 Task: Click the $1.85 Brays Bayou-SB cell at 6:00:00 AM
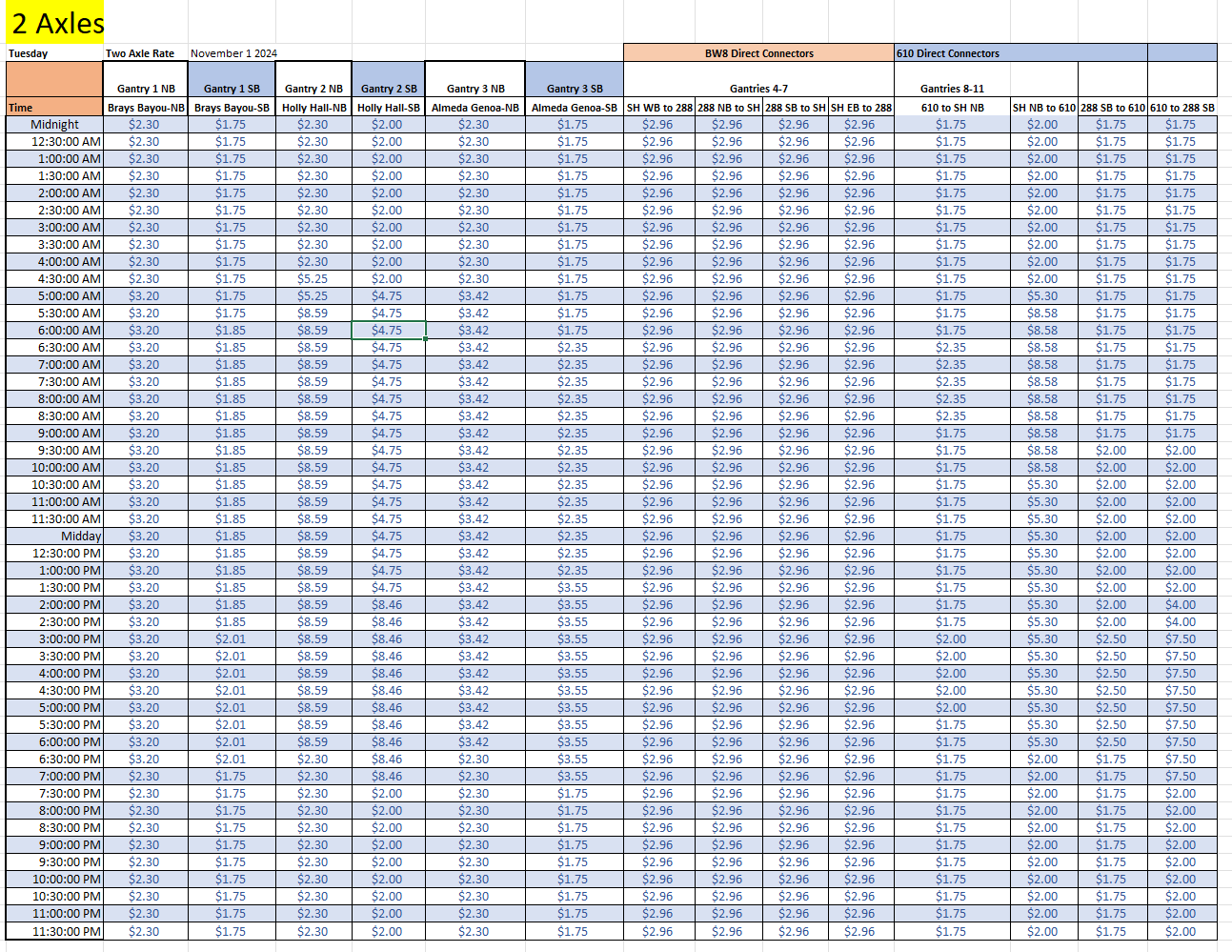coord(232,330)
